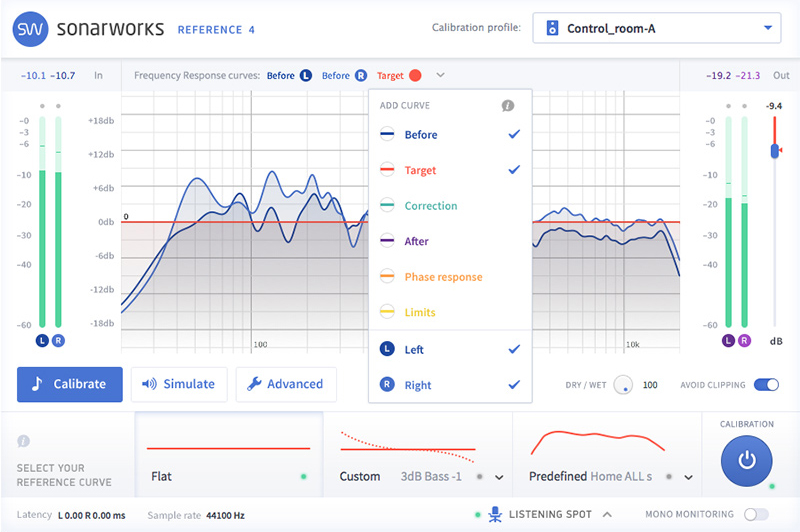Enable the Limits curve

click(x=450, y=312)
